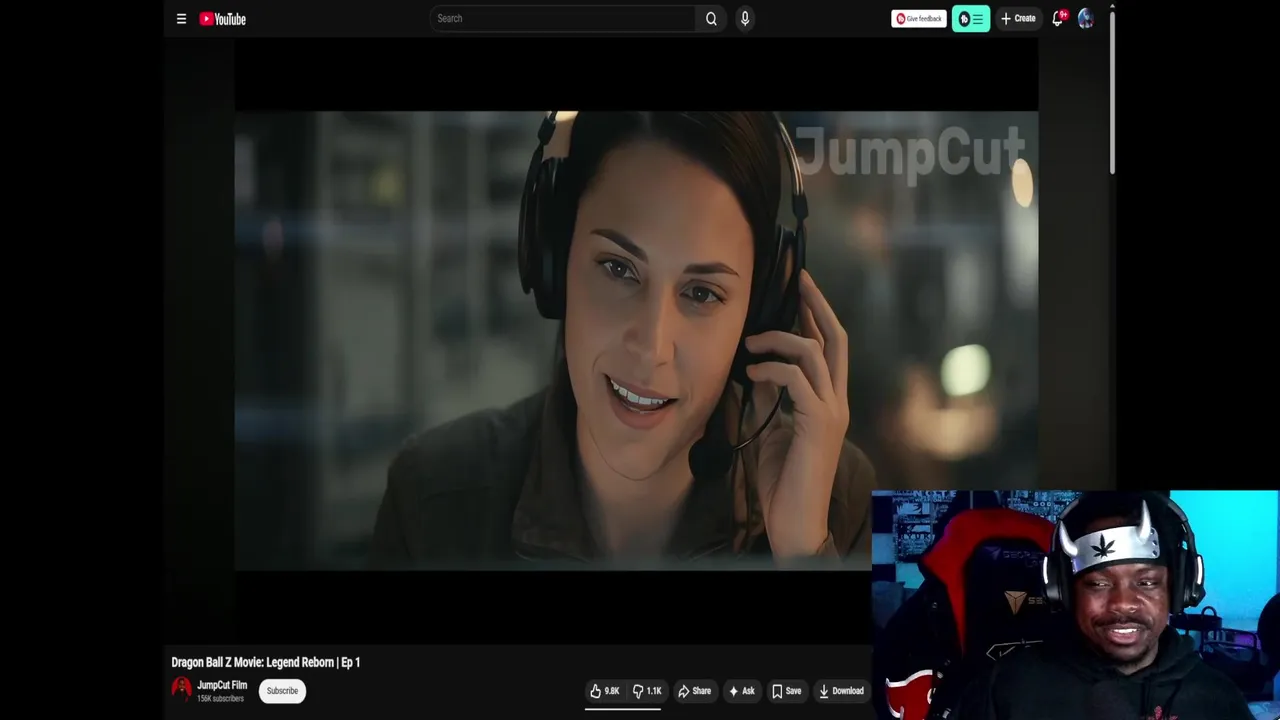Open the YouTube hamburger guide menu

point(181,18)
